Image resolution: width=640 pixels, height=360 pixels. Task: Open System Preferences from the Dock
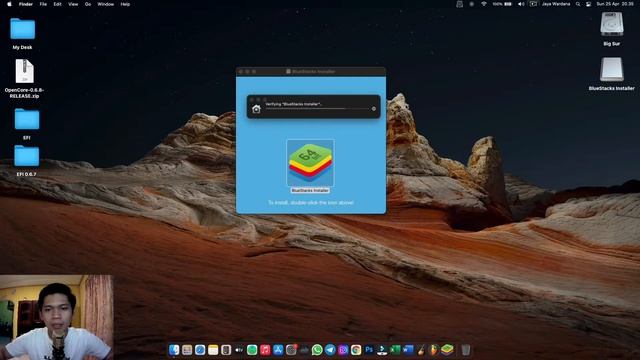click(x=291, y=350)
